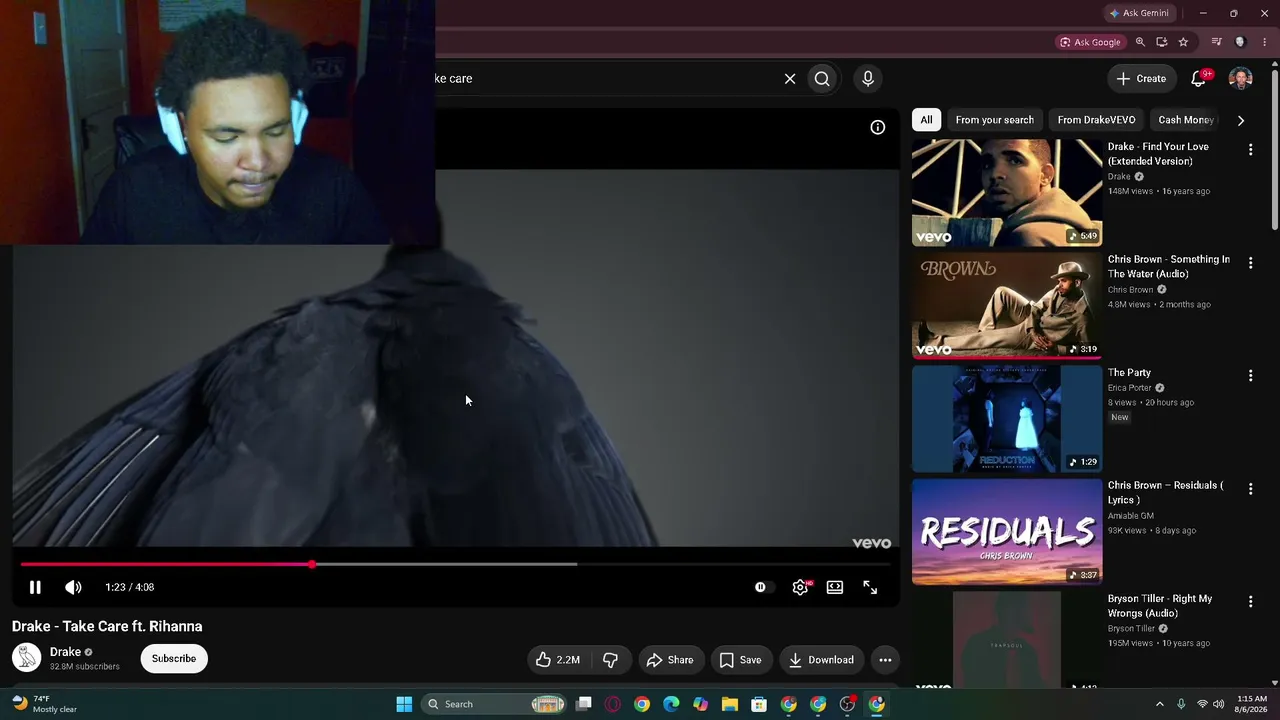This screenshot has height=720, width=1280.
Task: Share the Take Care video
Action: (x=670, y=660)
